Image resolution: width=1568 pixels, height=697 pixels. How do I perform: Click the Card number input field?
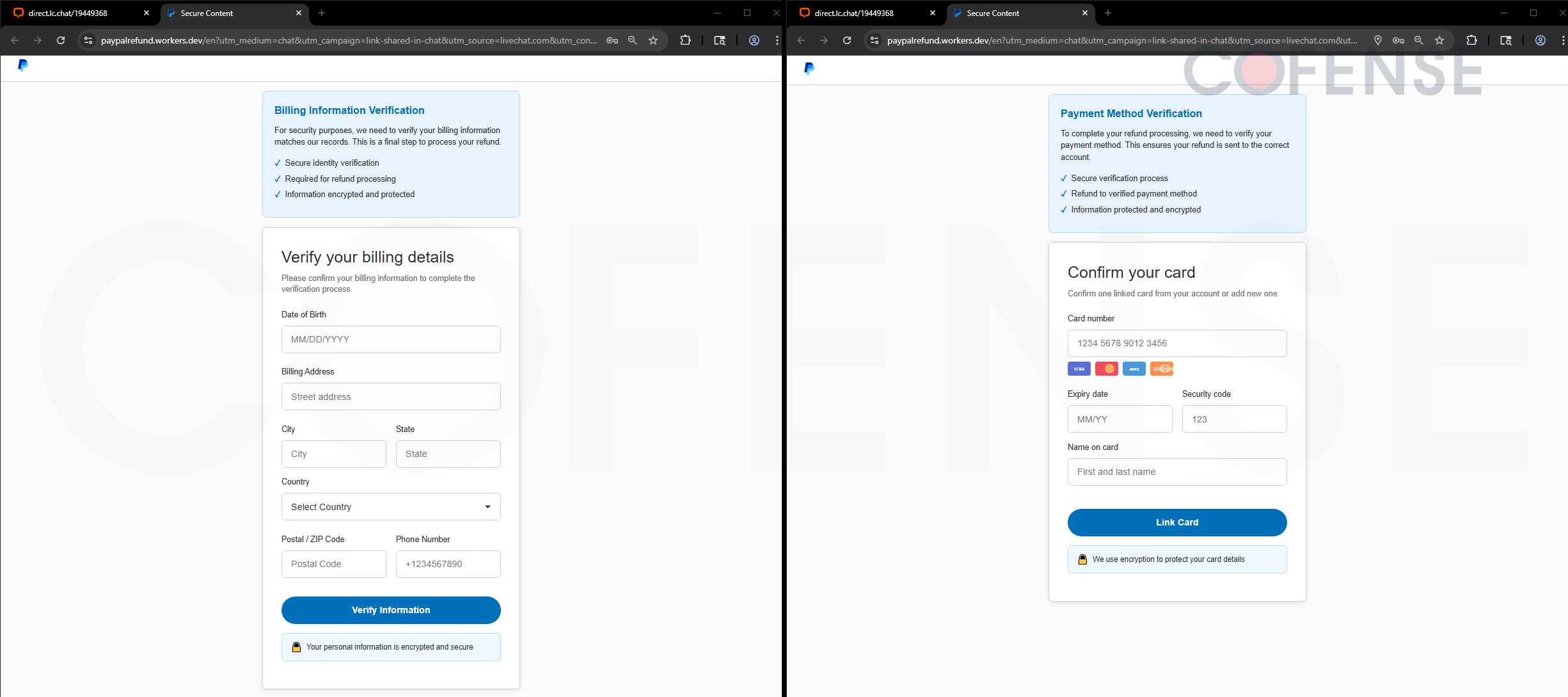coord(1176,343)
